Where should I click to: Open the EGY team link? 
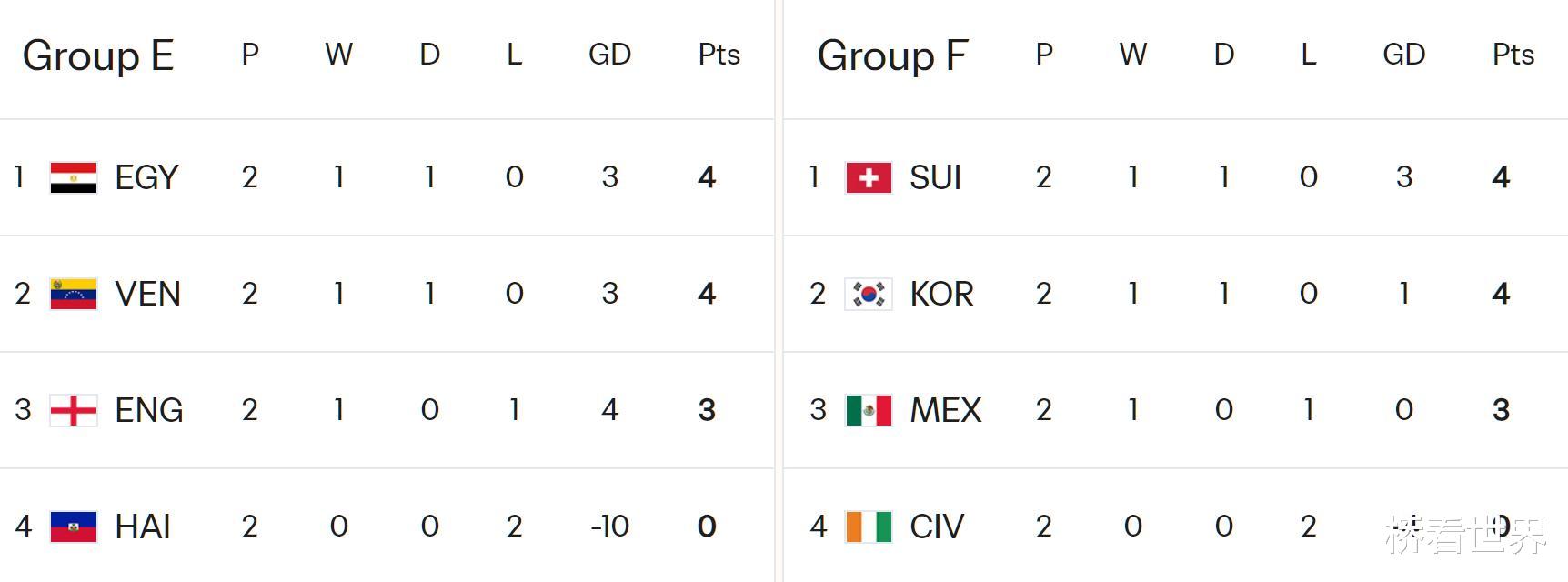(x=146, y=177)
